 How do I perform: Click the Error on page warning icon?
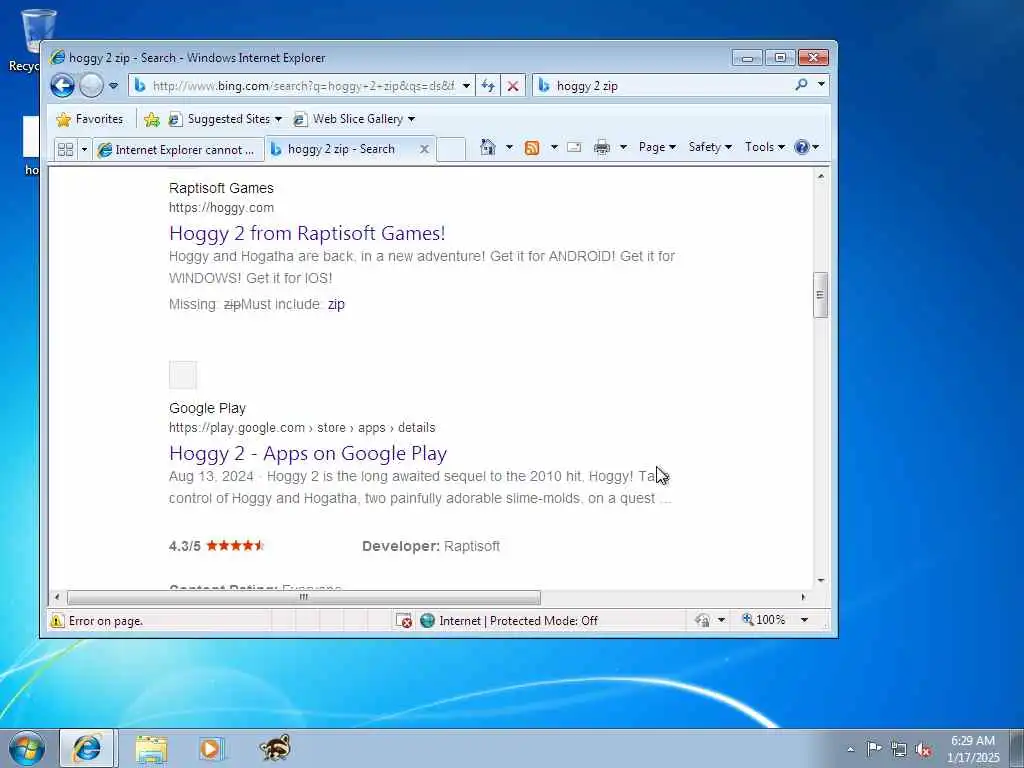click(x=57, y=620)
